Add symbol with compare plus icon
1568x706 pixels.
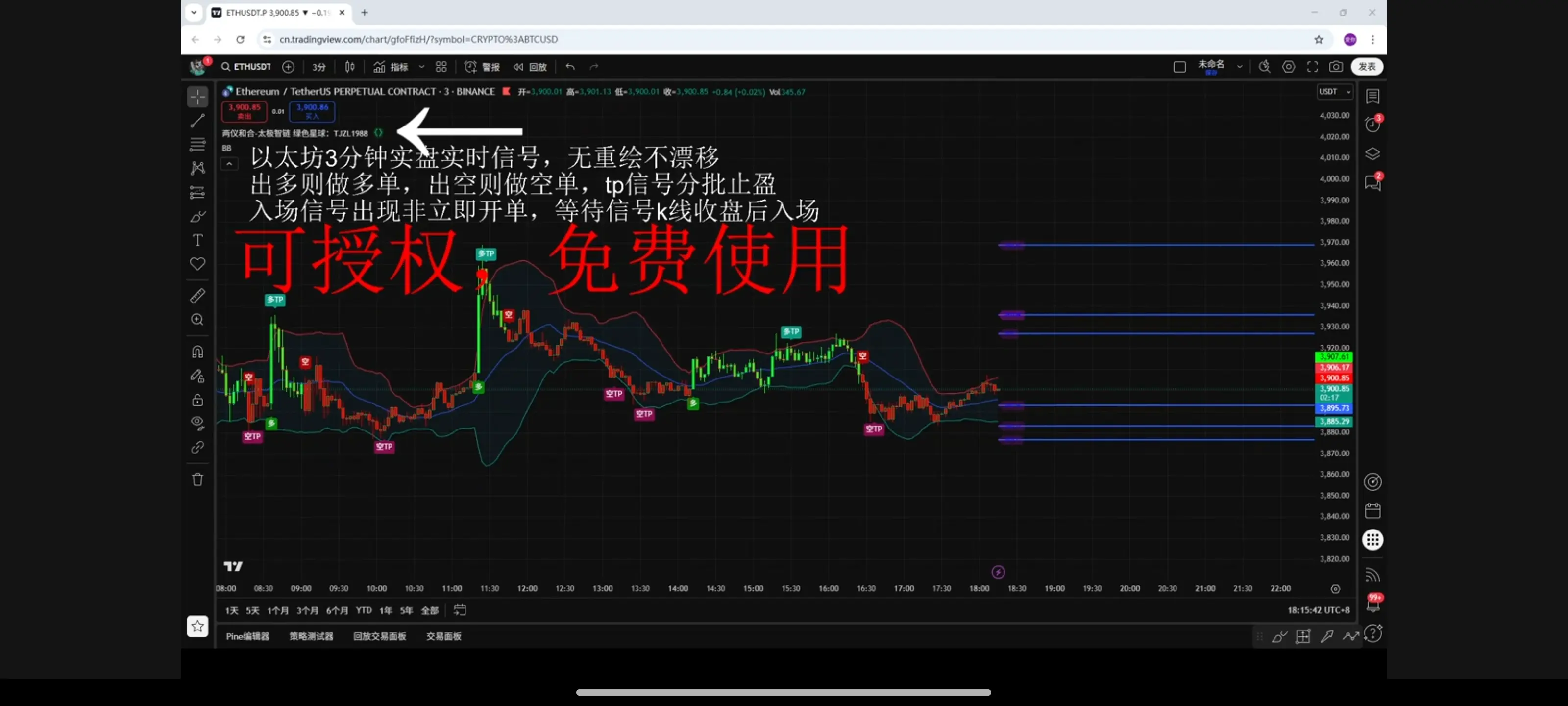pyautogui.click(x=289, y=67)
